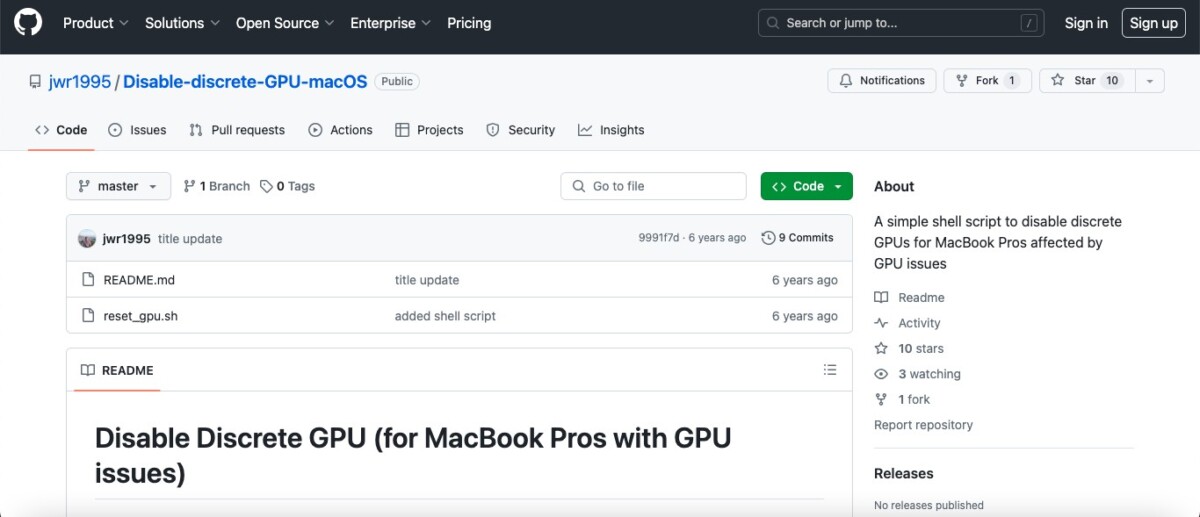Viewport: 1200px width, 517px height.
Task: Open the 'added shell script' commit link
Action: [x=445, y=316]
